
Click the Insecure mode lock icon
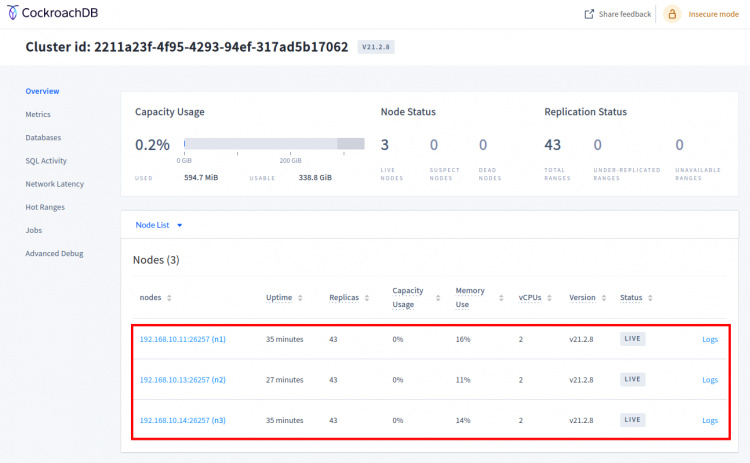coord(671,14)
